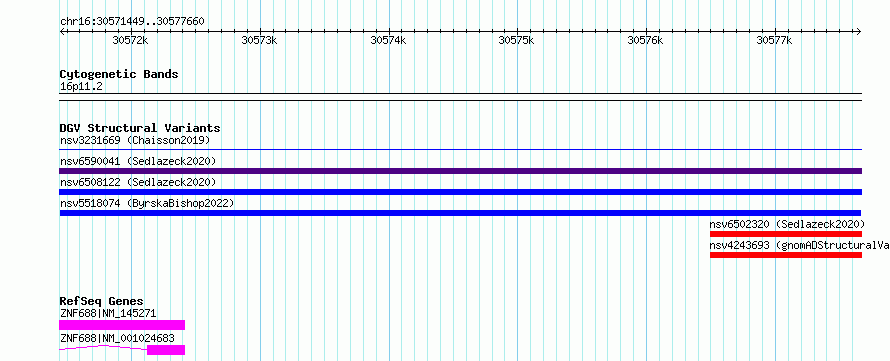Open the nsv6508122 (Sedlazeck2020) variant label
The height and width of the screenshot is (361, 890).
click(138, 182)
